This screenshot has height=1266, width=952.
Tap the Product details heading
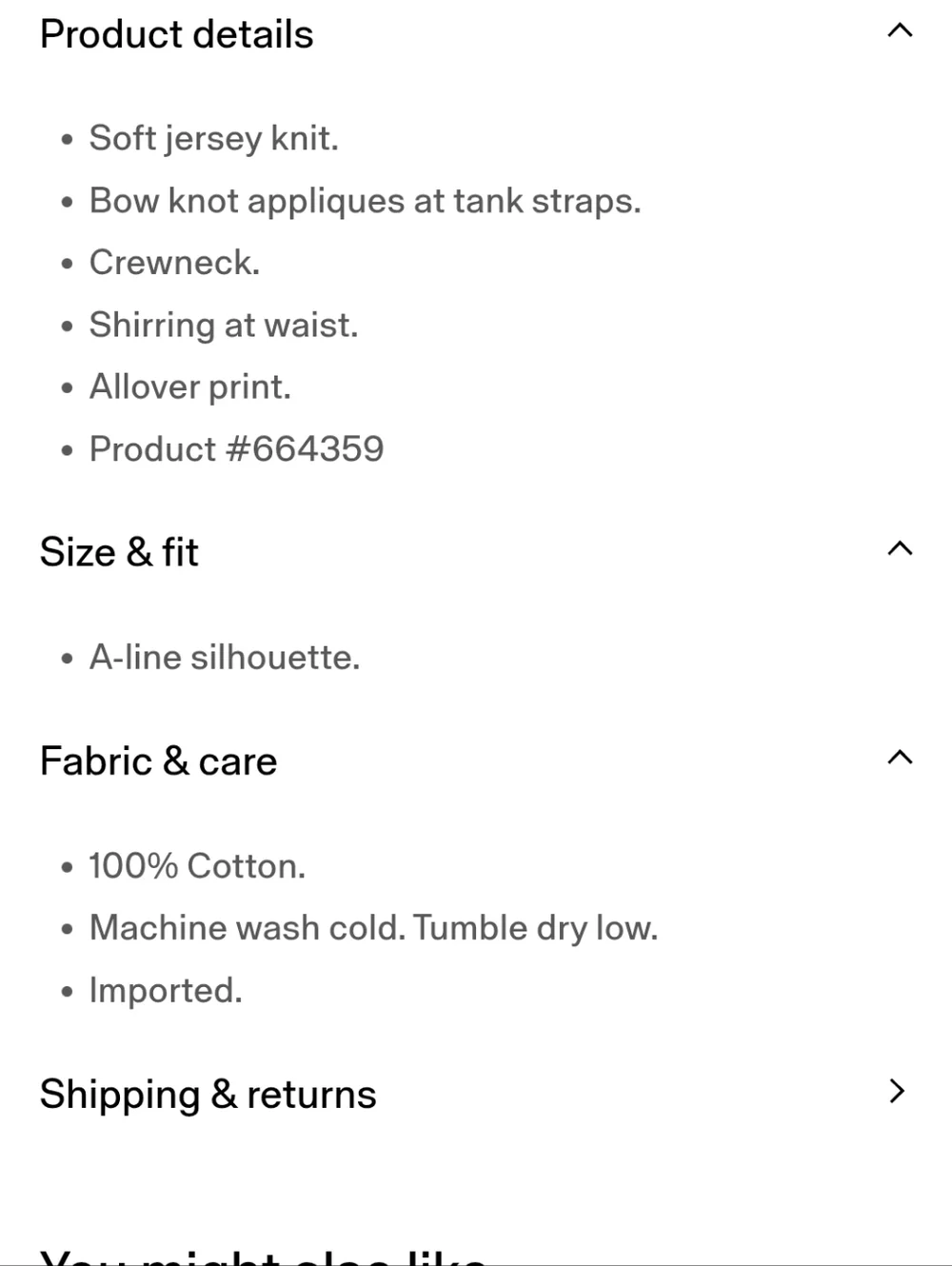177,34
